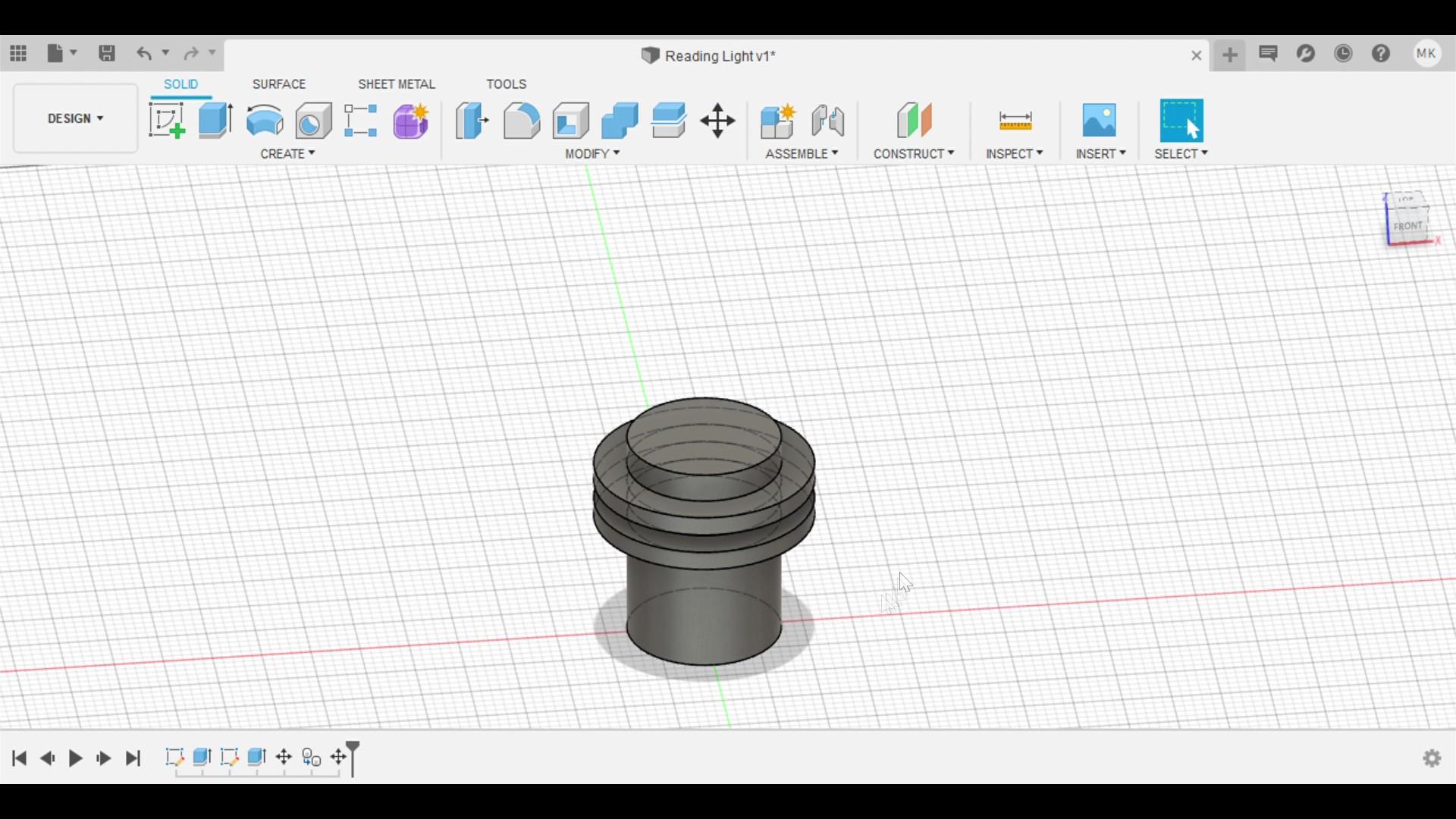Screen dimensions: 1456x819
Task: Click the Extrude tool icon
Action: point(215,121)
